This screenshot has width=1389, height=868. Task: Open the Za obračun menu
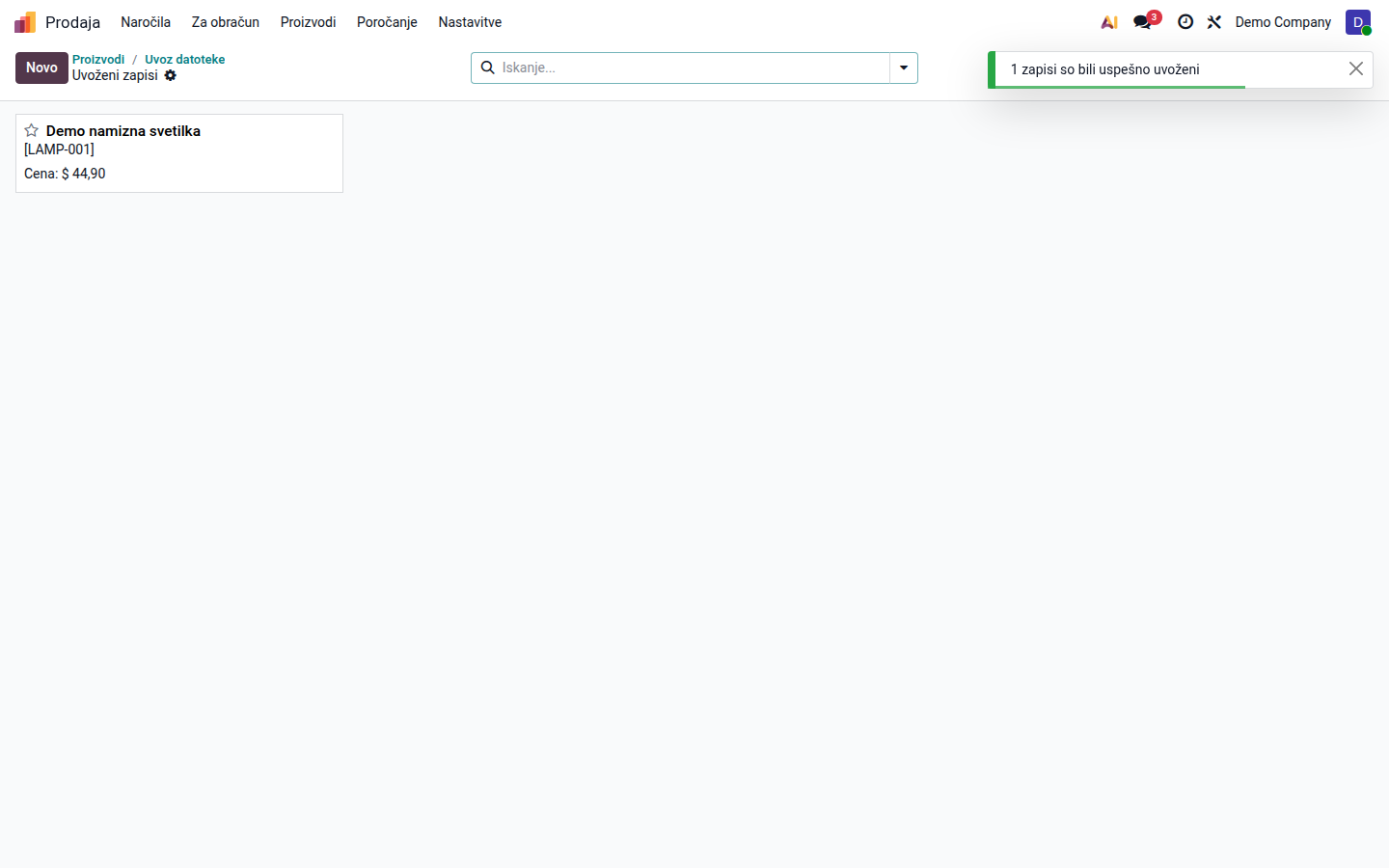tap(226, 22)
